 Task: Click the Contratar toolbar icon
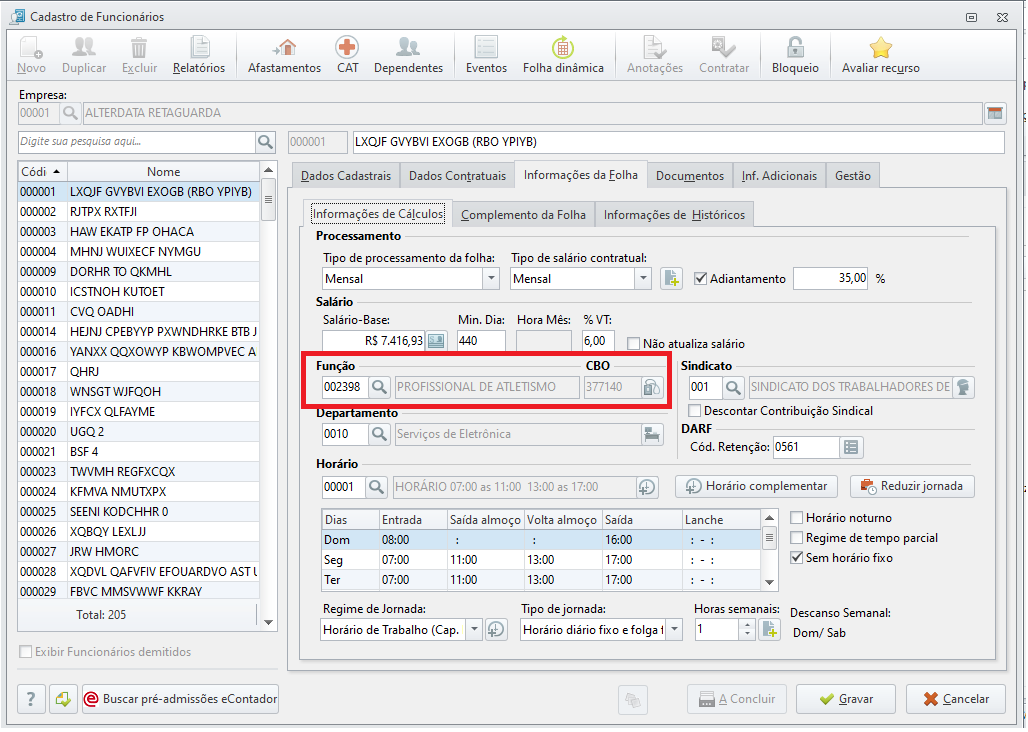[724, 54]
